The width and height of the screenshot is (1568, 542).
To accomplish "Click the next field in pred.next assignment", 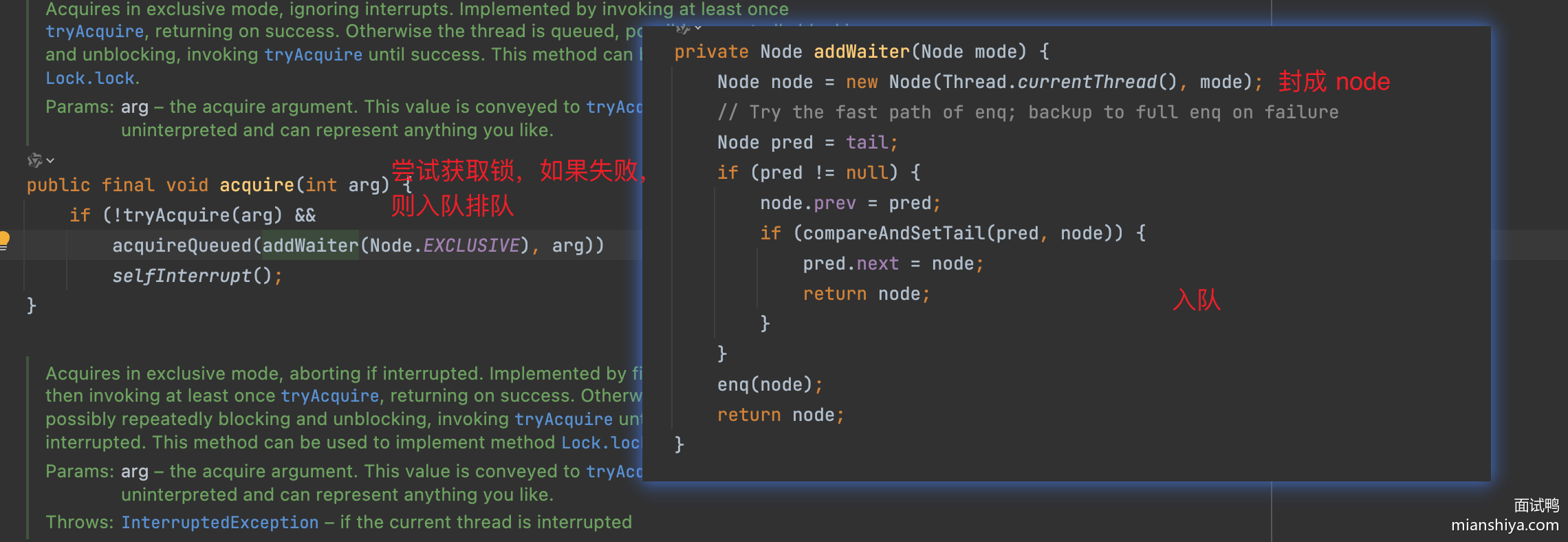I will click(878, 263).
